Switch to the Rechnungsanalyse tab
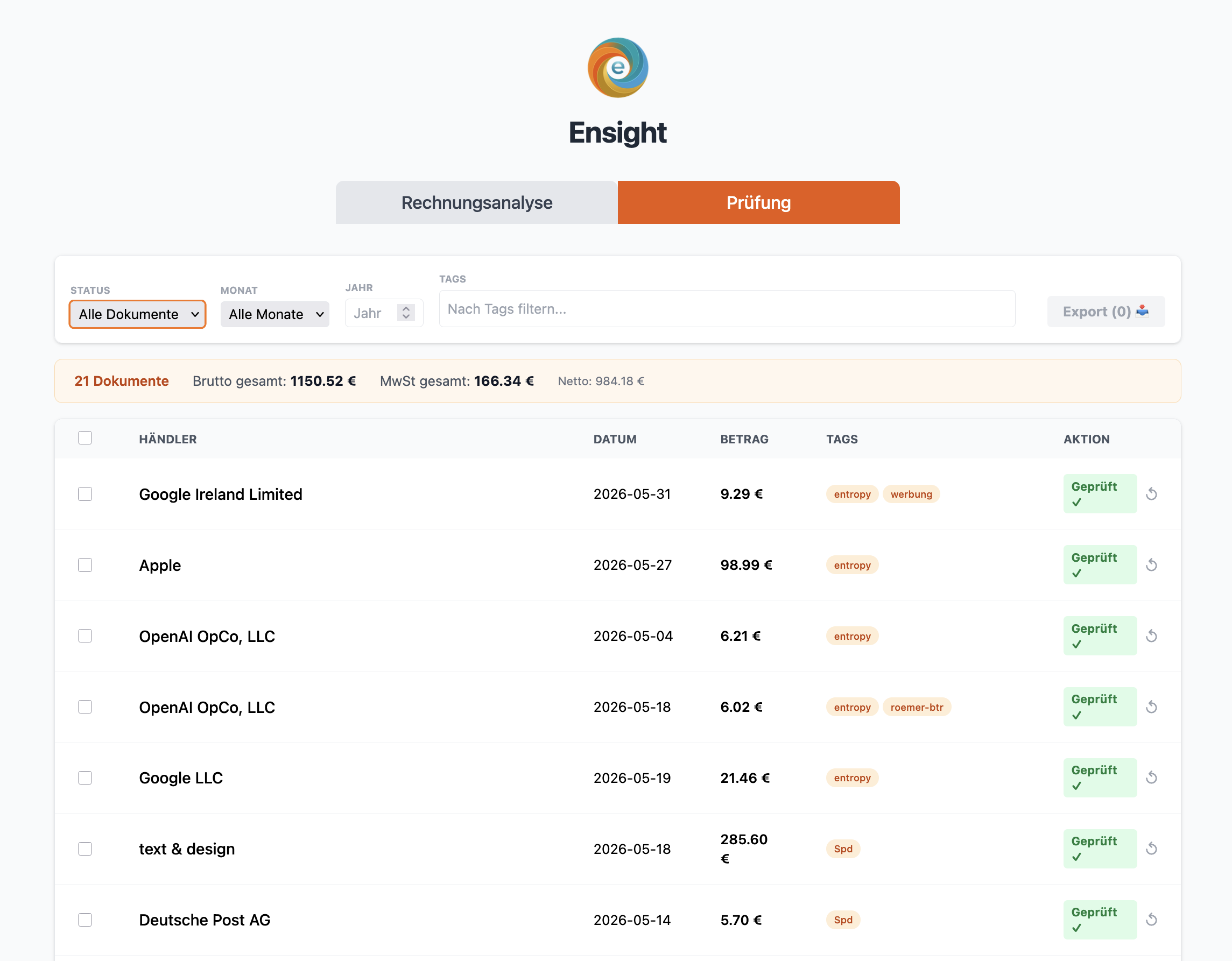Image resolution: width=1232 pixels, height=961 pixels. tap(477, 202)
